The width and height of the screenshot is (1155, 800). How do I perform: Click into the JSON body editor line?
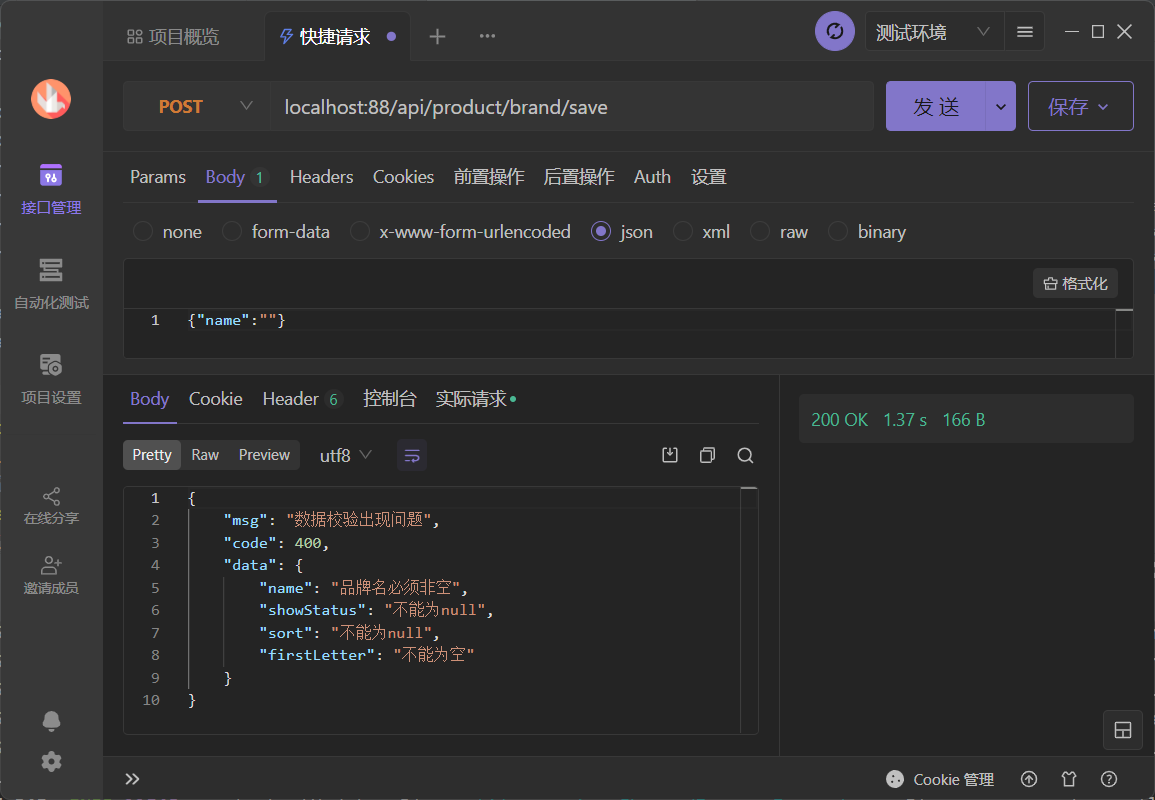point(236,320)
